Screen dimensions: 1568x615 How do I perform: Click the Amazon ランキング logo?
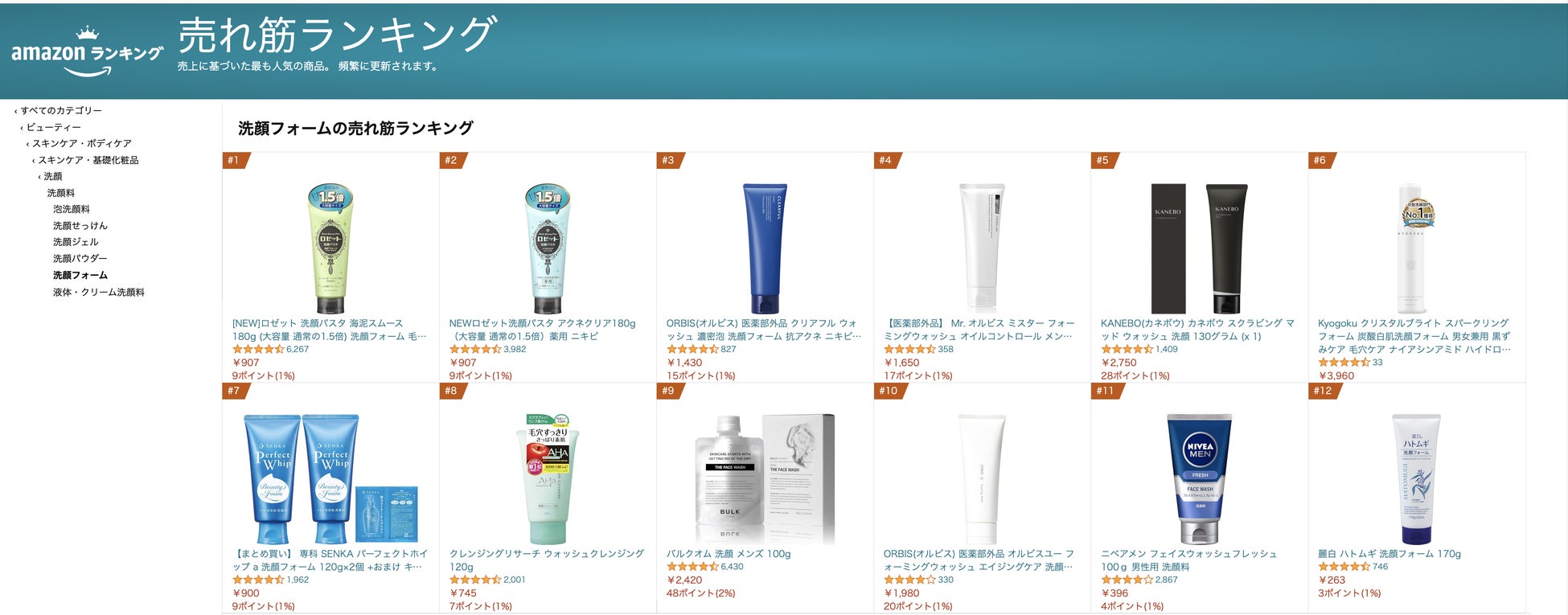click(x=87, y=52)
